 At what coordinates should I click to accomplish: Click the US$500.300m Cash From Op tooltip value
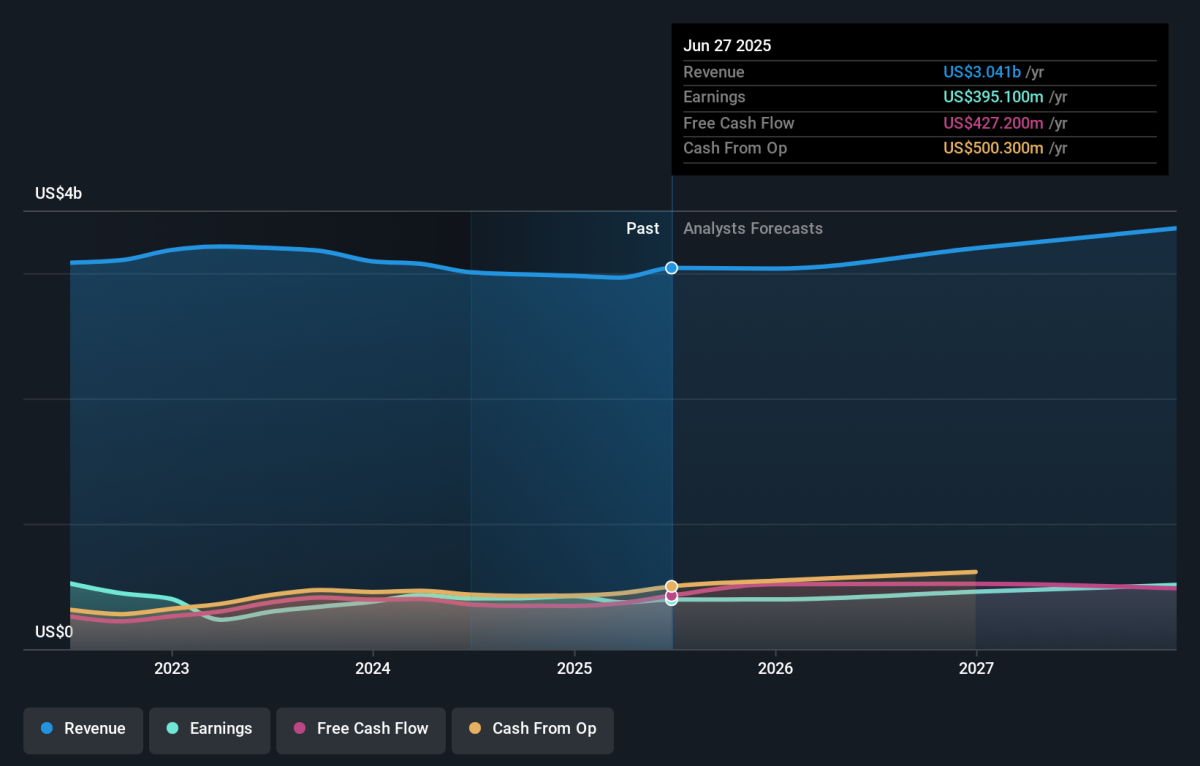tap(993, 148)
